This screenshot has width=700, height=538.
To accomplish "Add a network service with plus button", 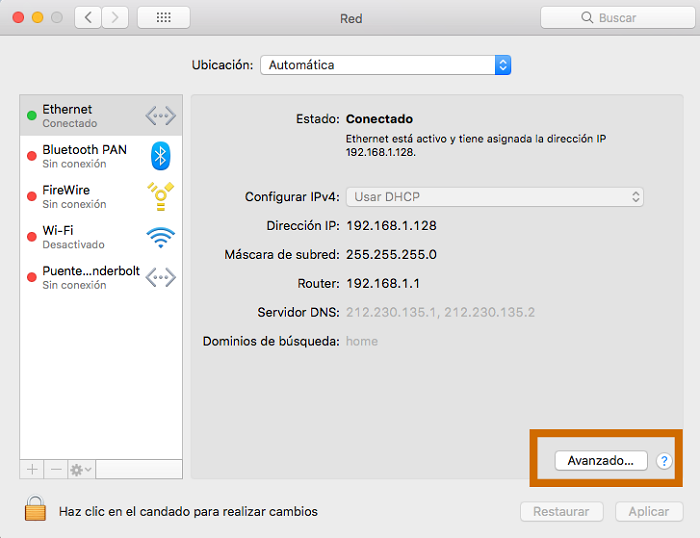I will click(x=32, y=469).
